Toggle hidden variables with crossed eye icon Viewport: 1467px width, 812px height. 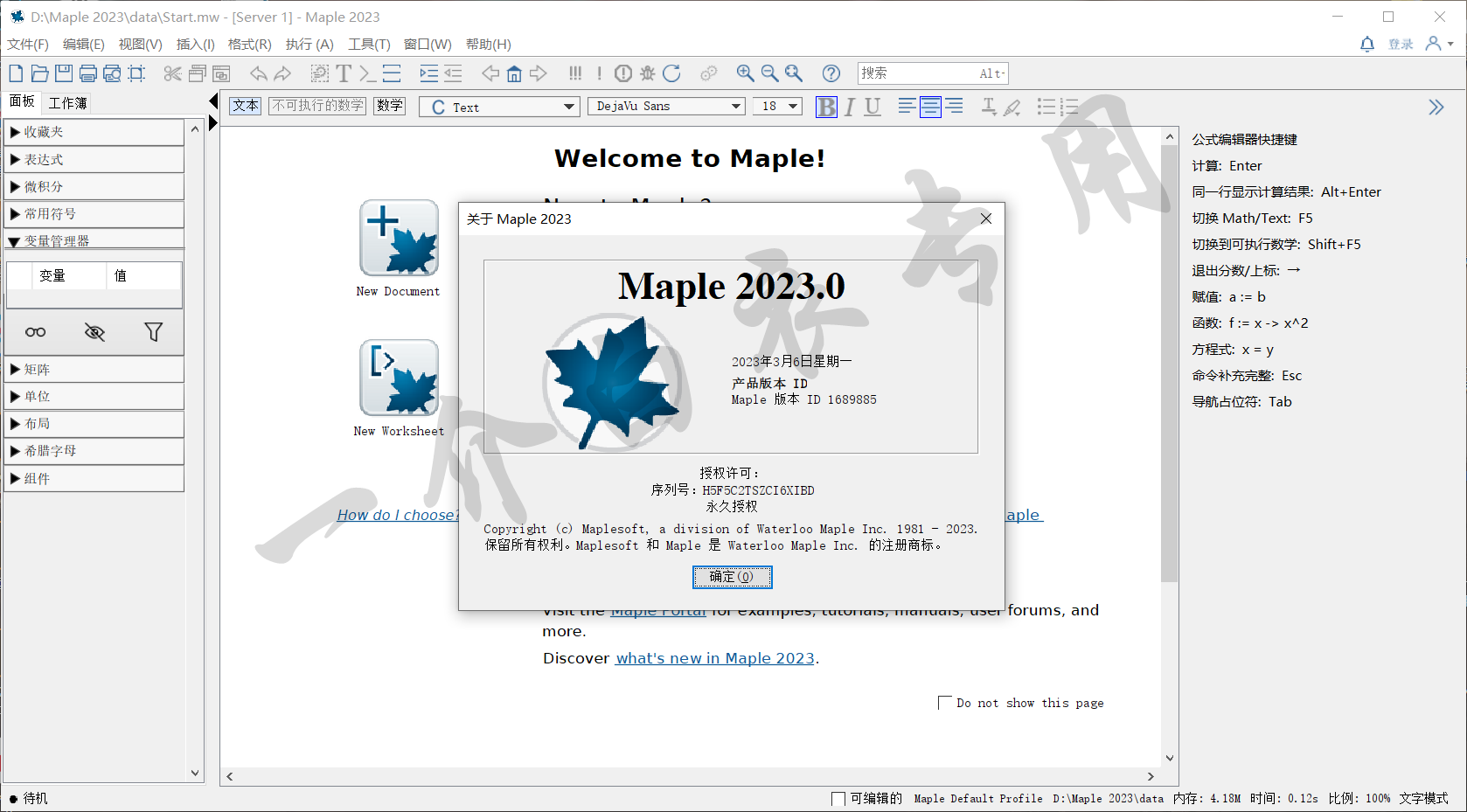click(x=94, y=332)
